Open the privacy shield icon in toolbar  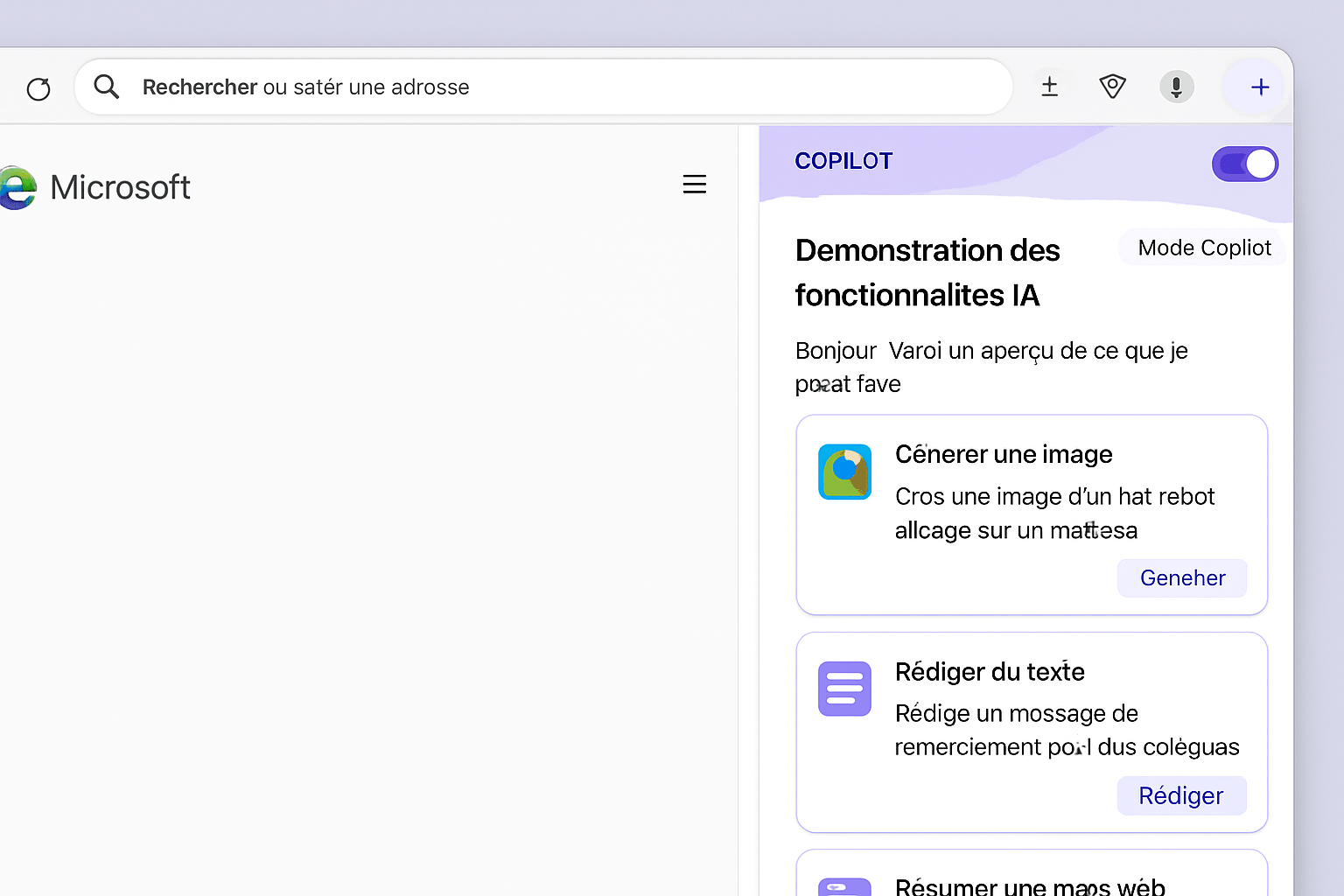pyautogui.click(x=1112, y=86)
